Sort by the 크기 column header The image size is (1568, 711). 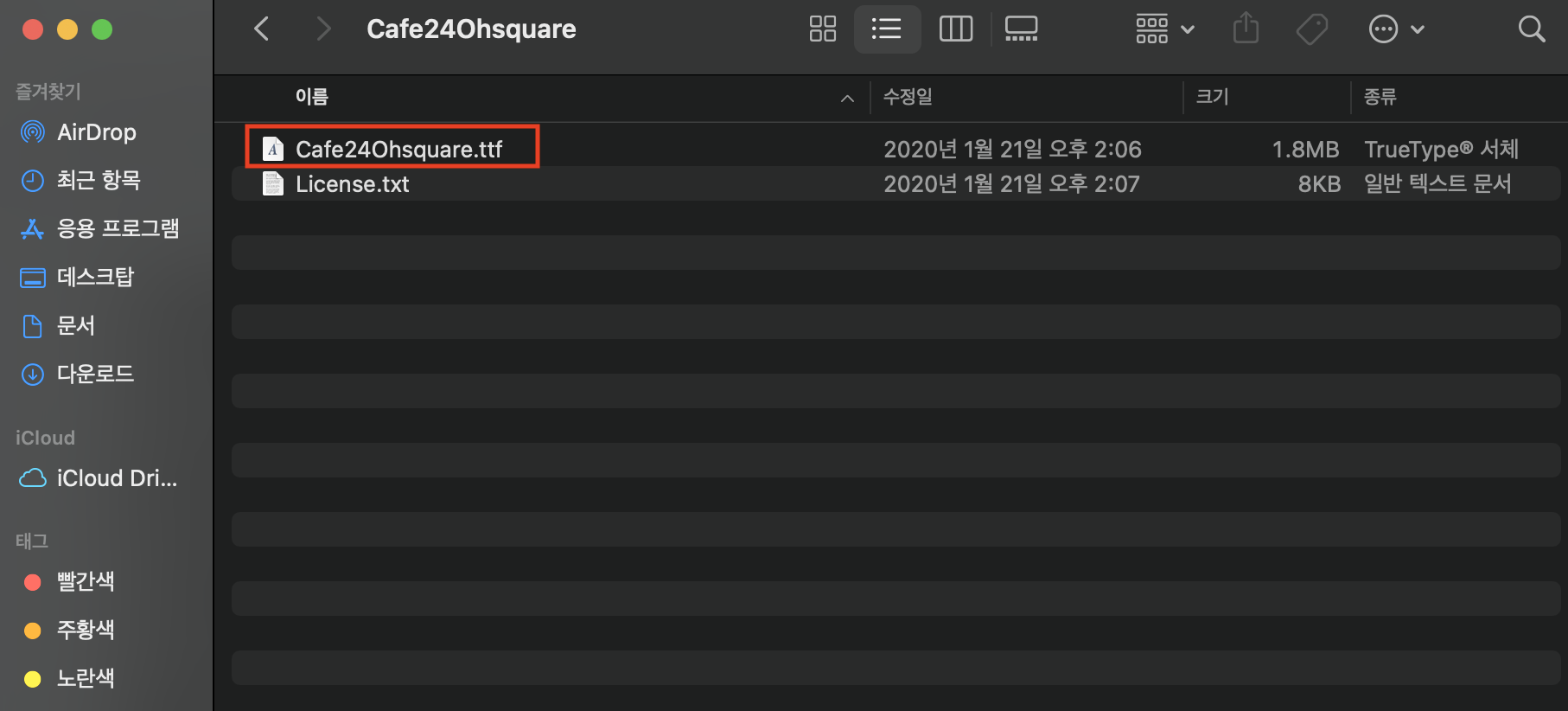(1212, 97)
